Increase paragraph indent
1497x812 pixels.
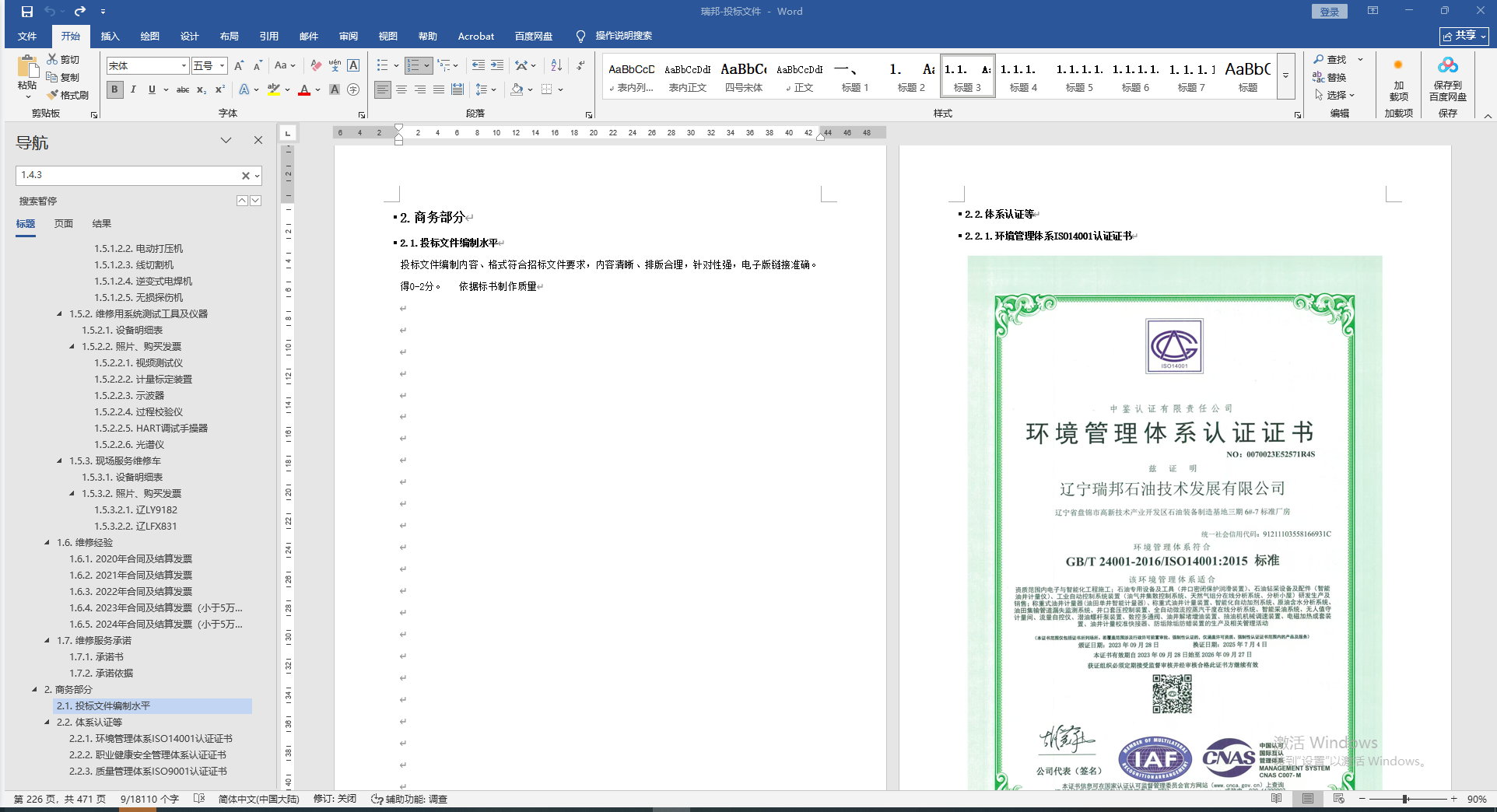click(x=496, y=65)
